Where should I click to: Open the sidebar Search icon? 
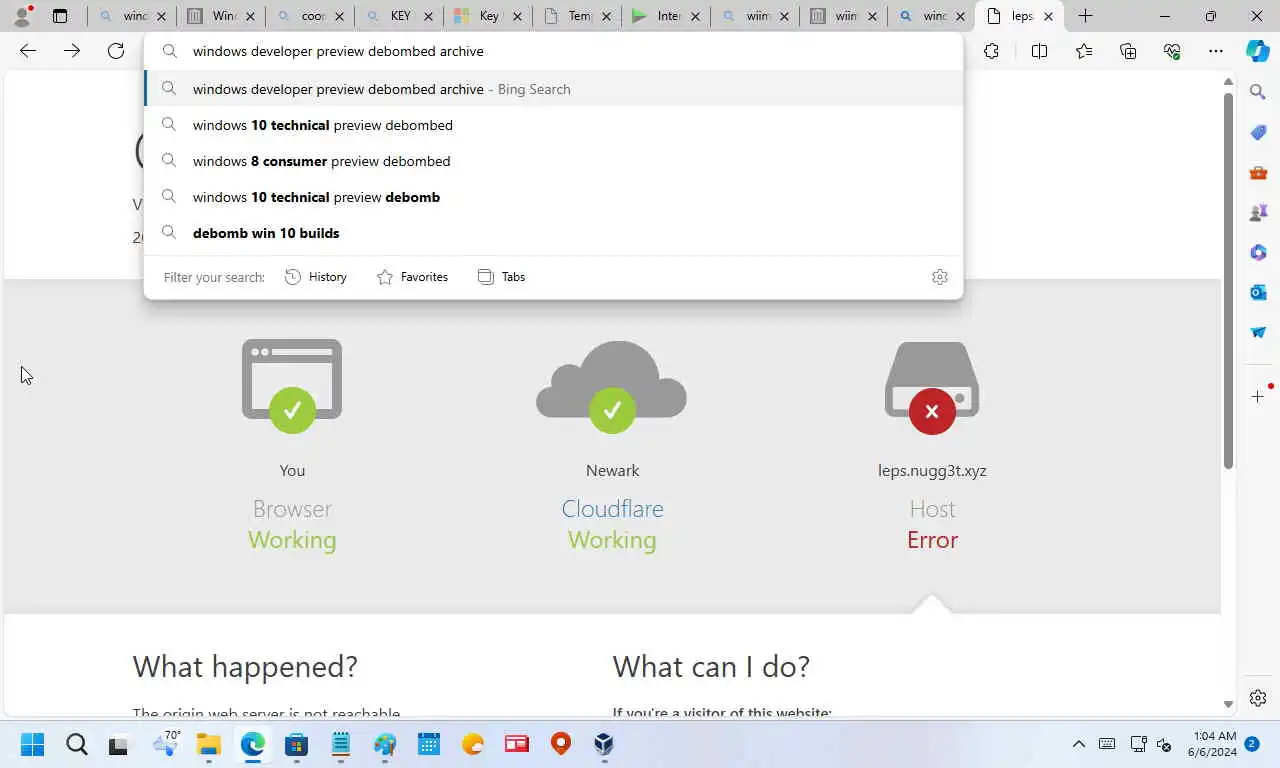1258,92
